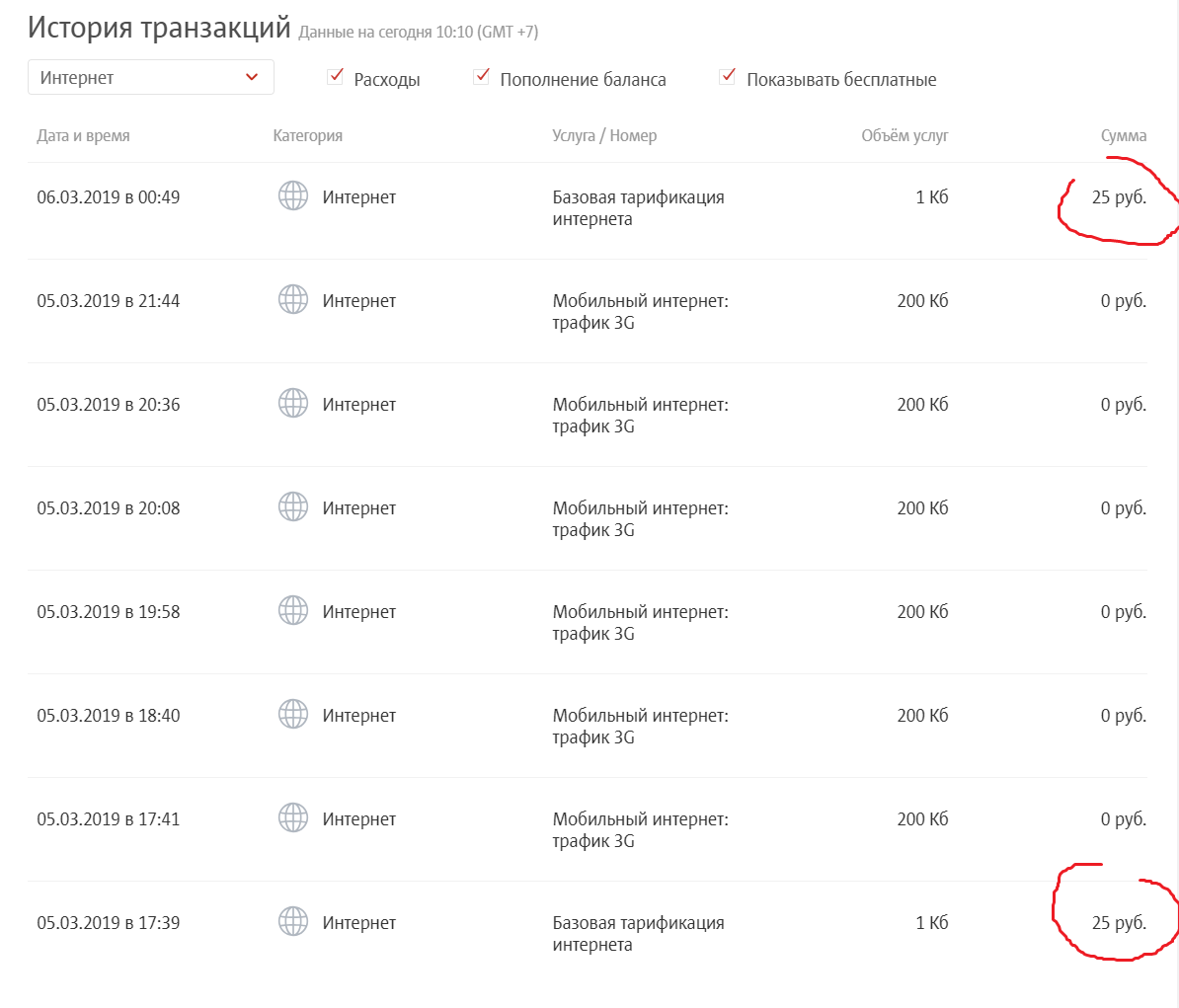
Task: Click globe icon in 05.03.2019 17:41 row
Action: 293,818
